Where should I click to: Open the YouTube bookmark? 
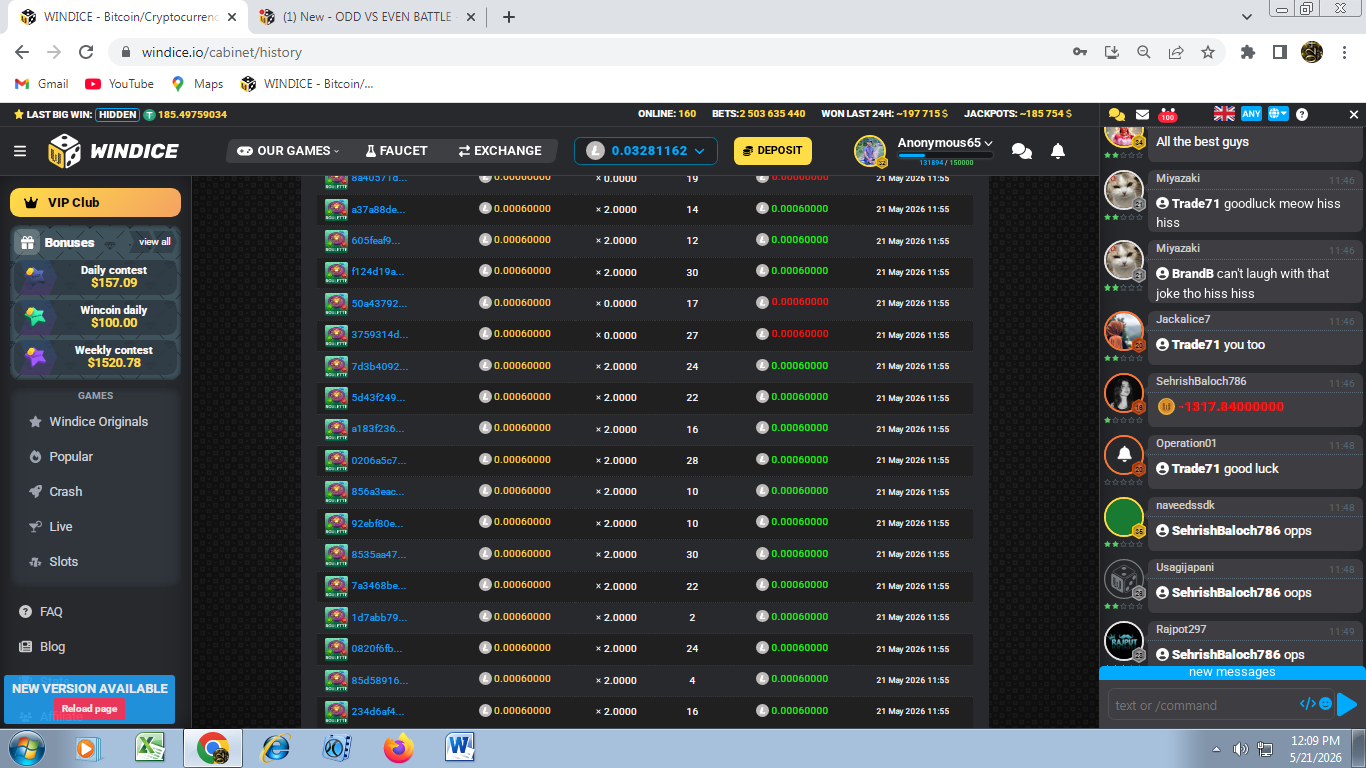(x=119, y=84)
